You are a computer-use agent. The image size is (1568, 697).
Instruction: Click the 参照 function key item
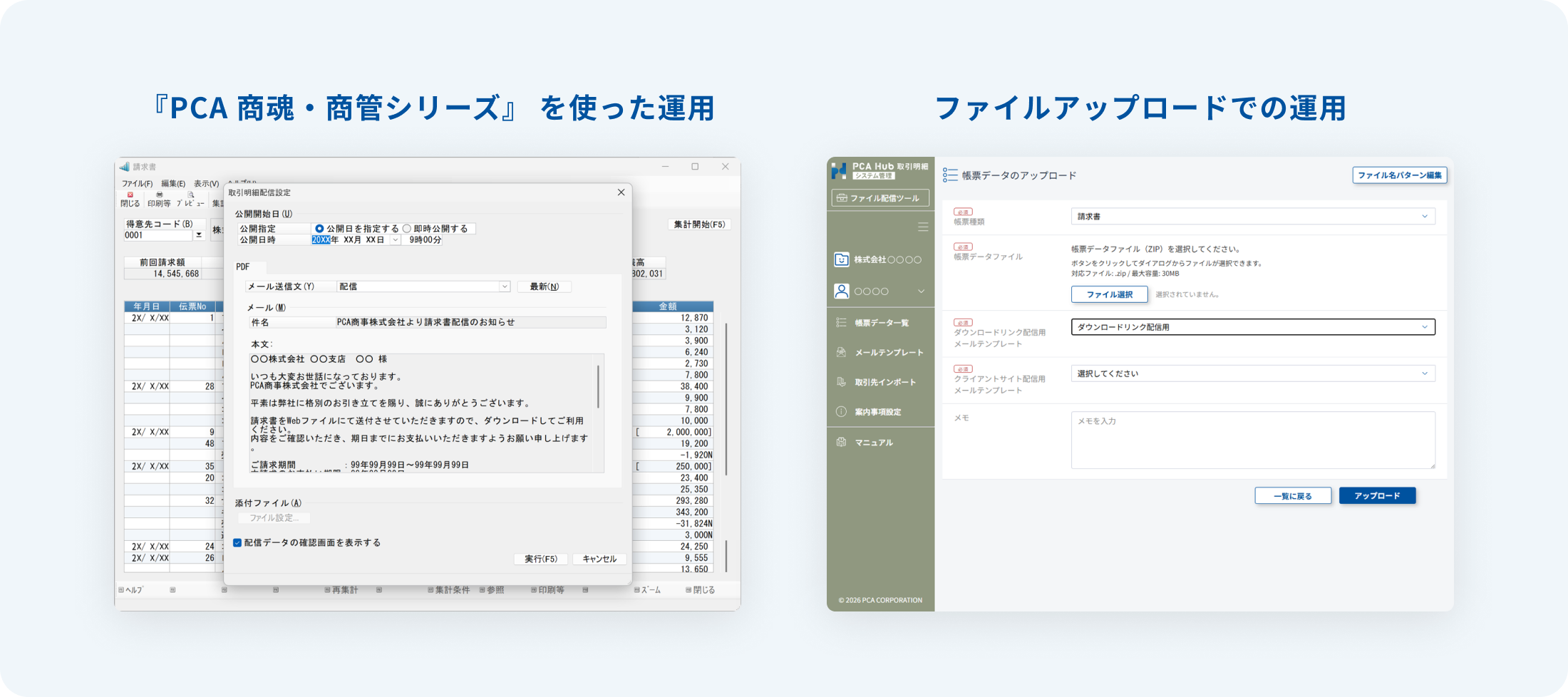point(492,590)
